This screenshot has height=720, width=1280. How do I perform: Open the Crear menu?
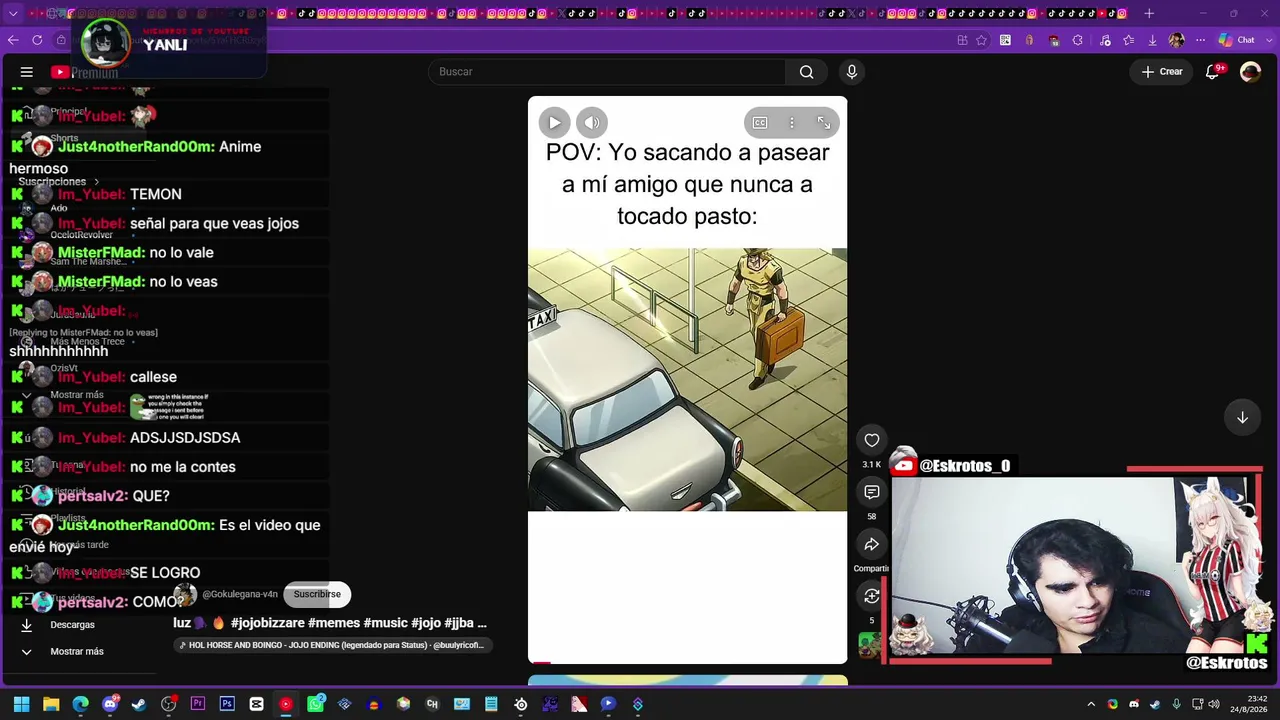coord(1162,72)
